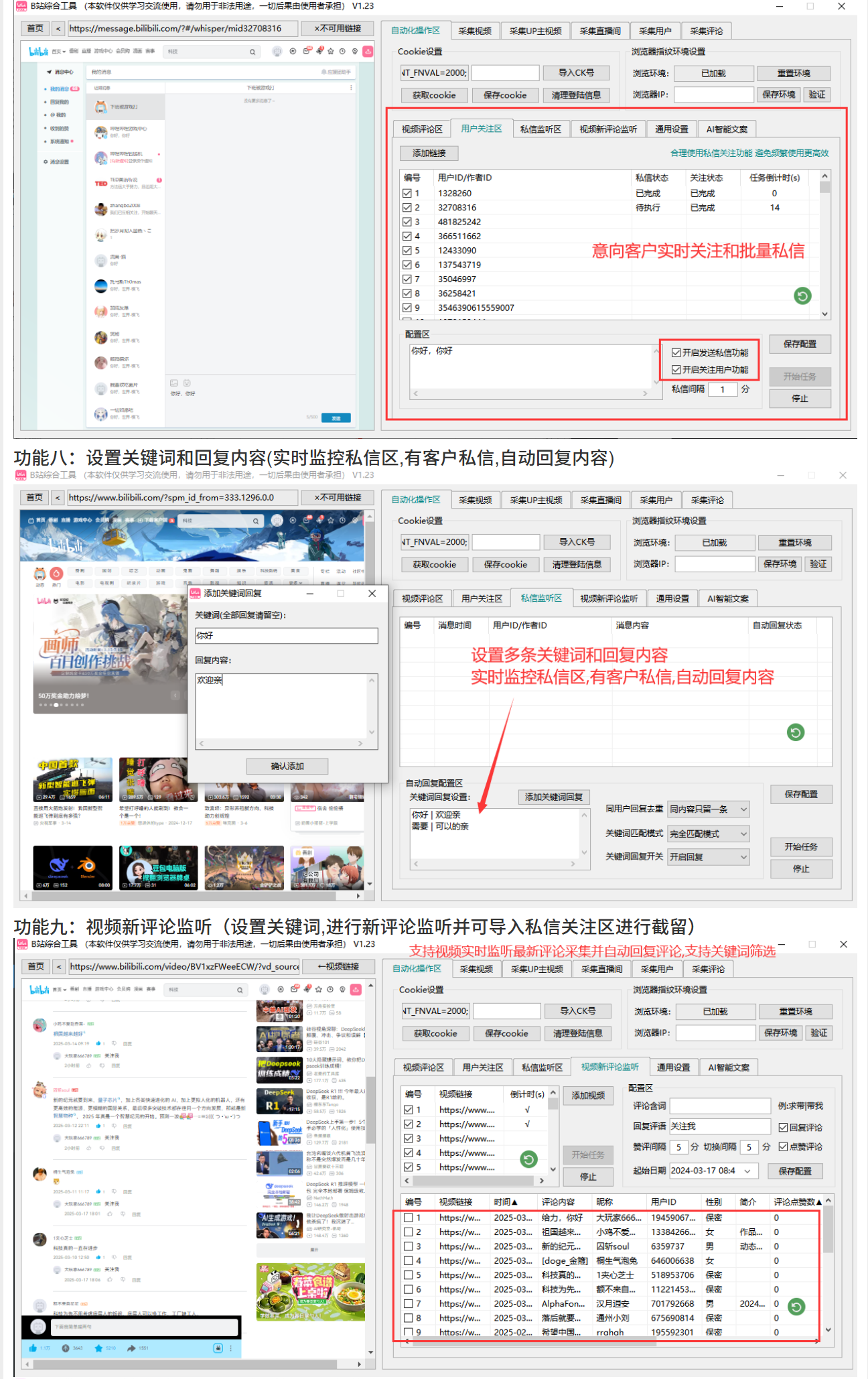Screen dimensions: 868x1379
Task: Open favorites star icon in video page header
Action: click(319, 989)
